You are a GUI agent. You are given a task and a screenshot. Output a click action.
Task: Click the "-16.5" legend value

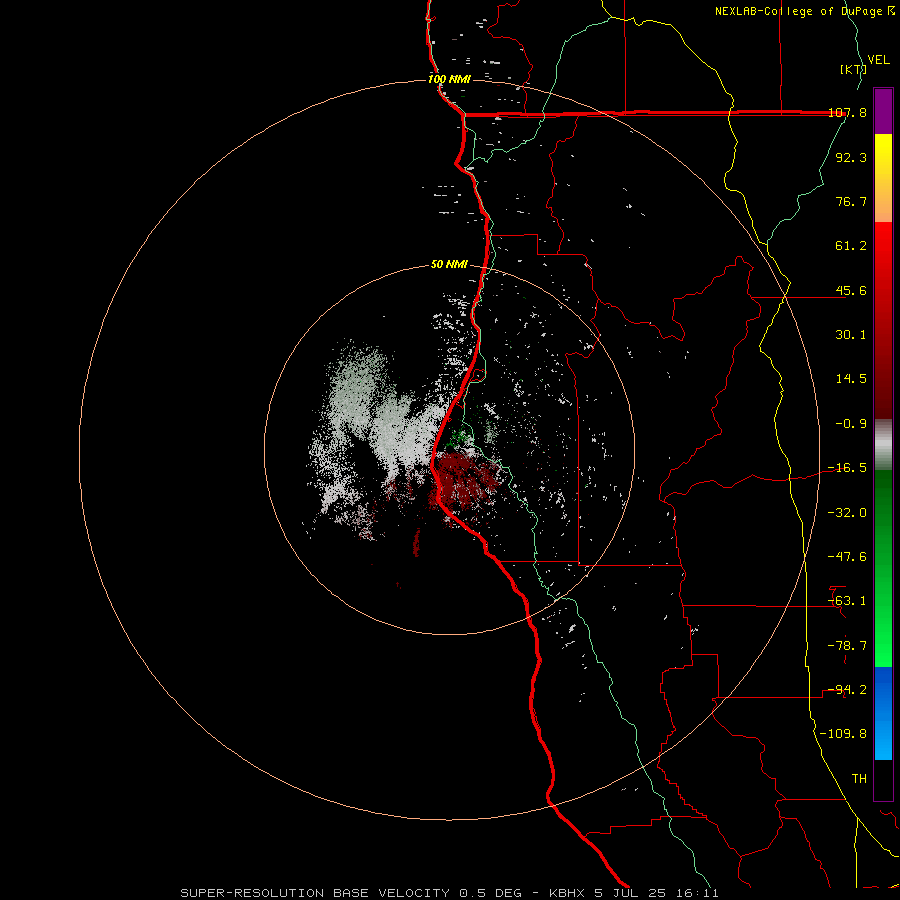click(847, 468)
